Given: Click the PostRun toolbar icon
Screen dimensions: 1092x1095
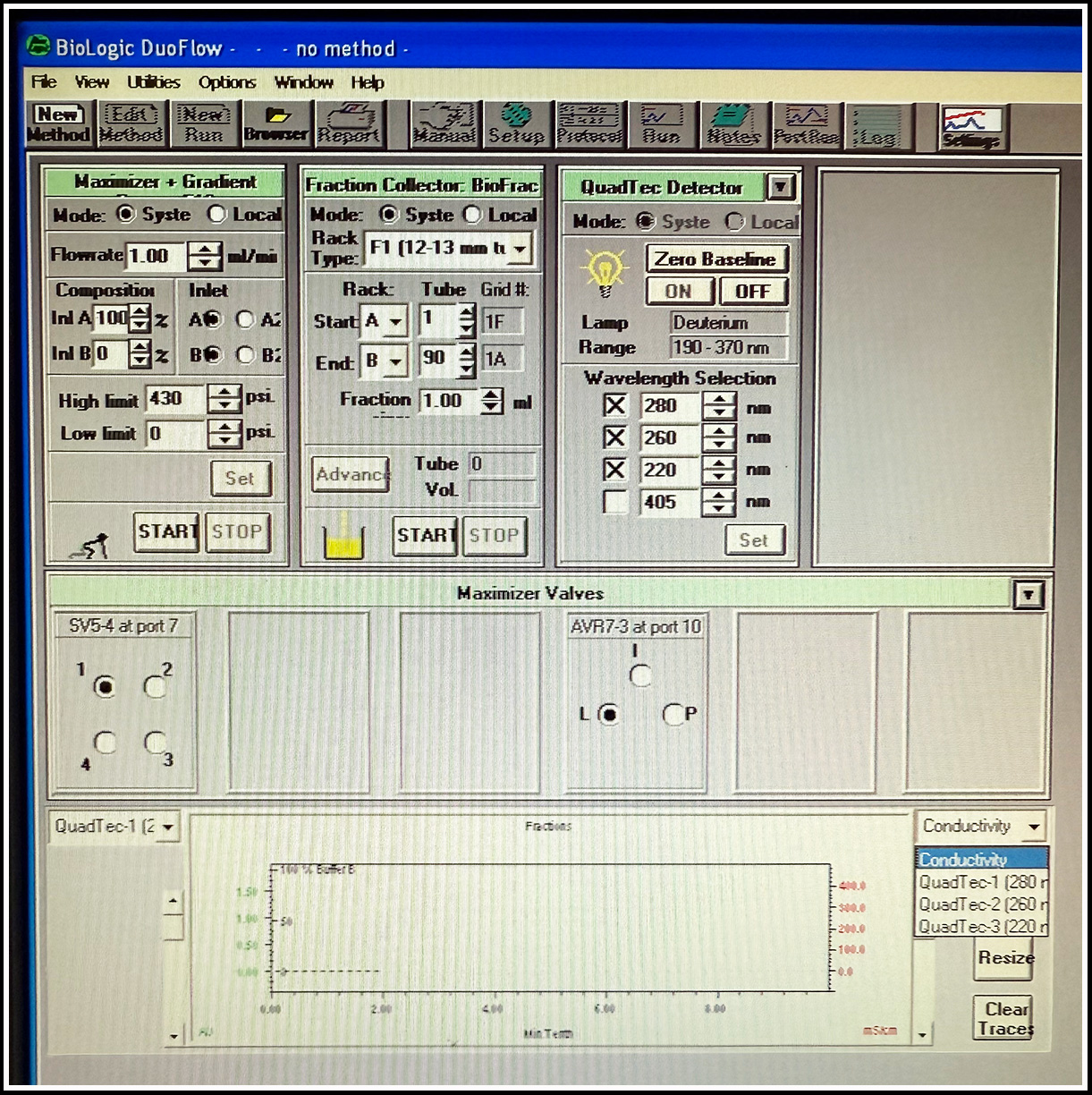Looking at the screenshot, I should (806, 124).
